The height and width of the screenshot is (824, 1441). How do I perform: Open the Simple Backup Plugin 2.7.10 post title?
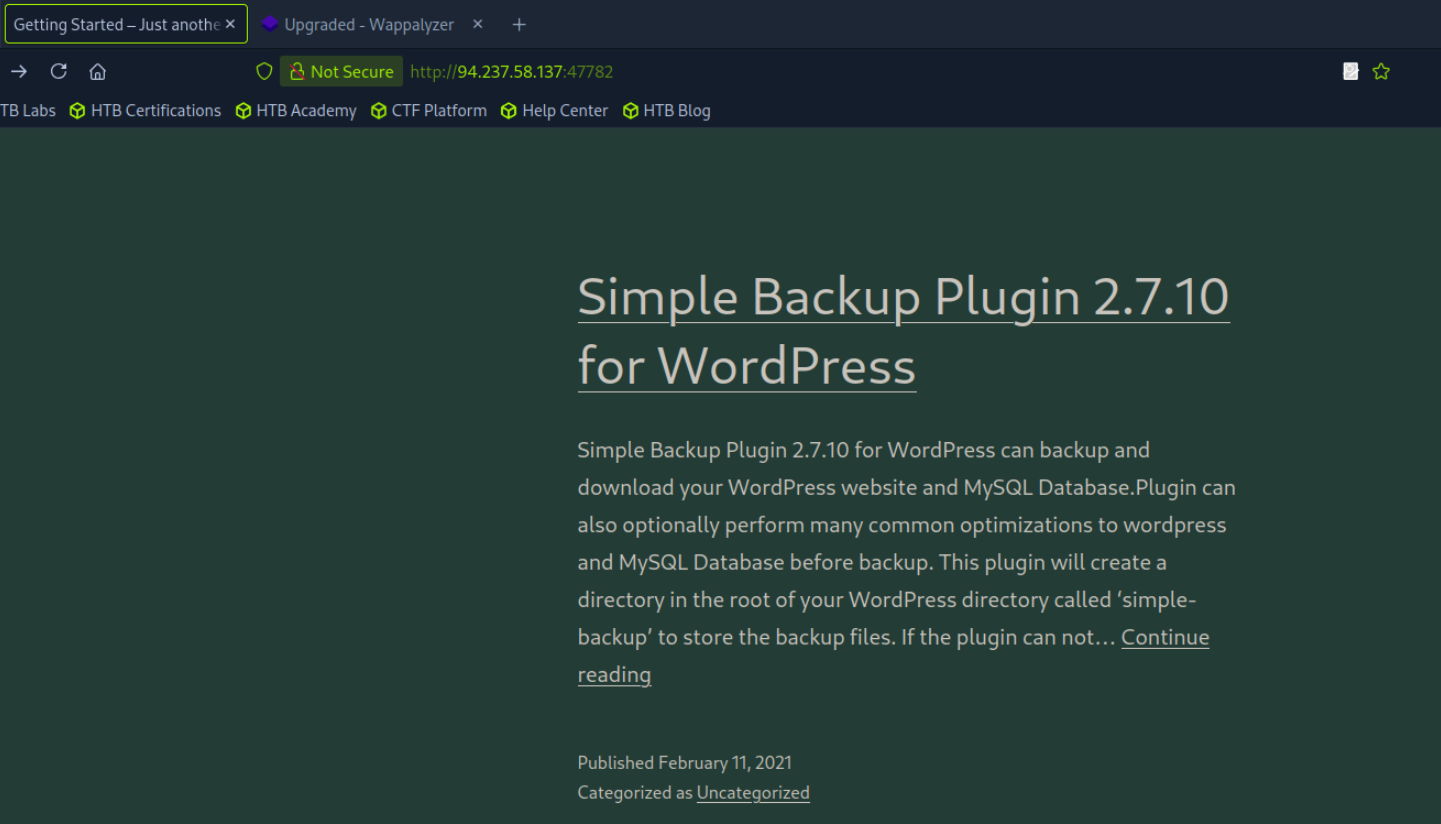902,298
